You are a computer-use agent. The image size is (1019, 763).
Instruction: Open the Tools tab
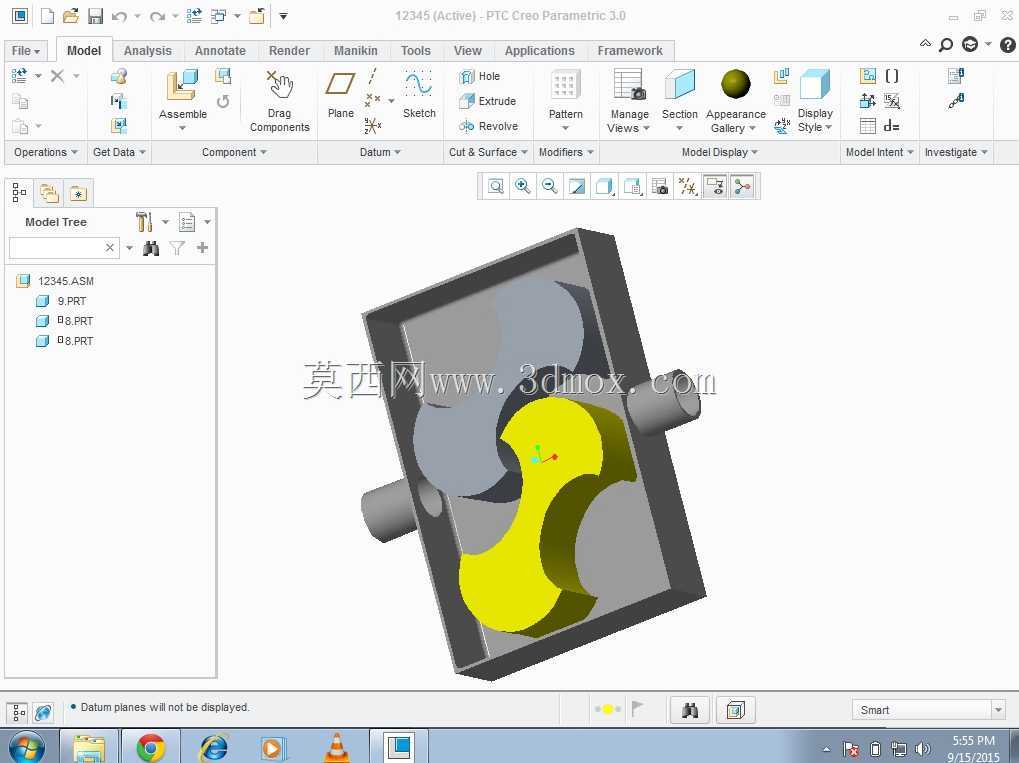415,51
